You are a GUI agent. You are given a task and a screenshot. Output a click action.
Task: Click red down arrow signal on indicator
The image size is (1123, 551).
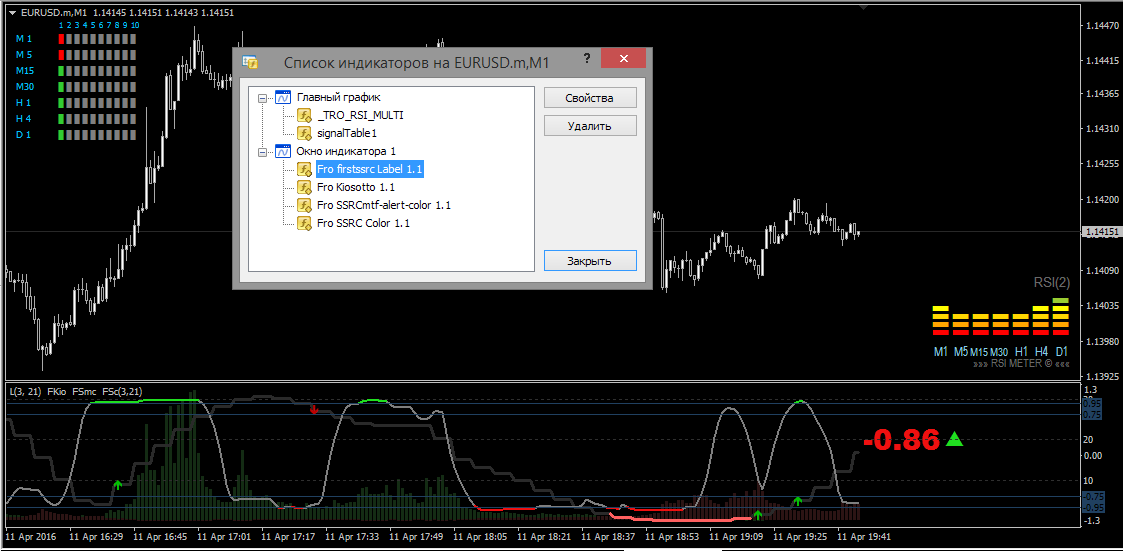click(x=314, y=409)
